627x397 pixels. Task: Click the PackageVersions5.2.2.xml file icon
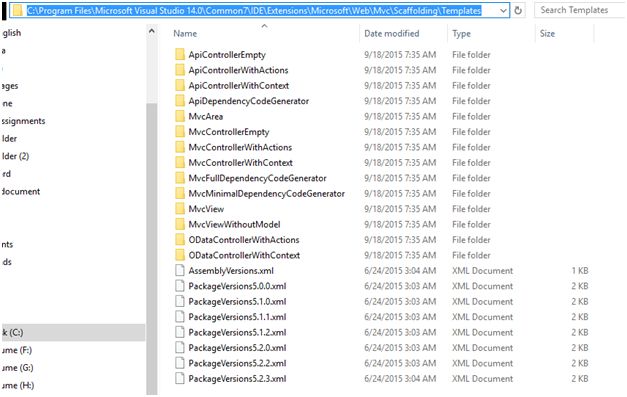(180, 363)
